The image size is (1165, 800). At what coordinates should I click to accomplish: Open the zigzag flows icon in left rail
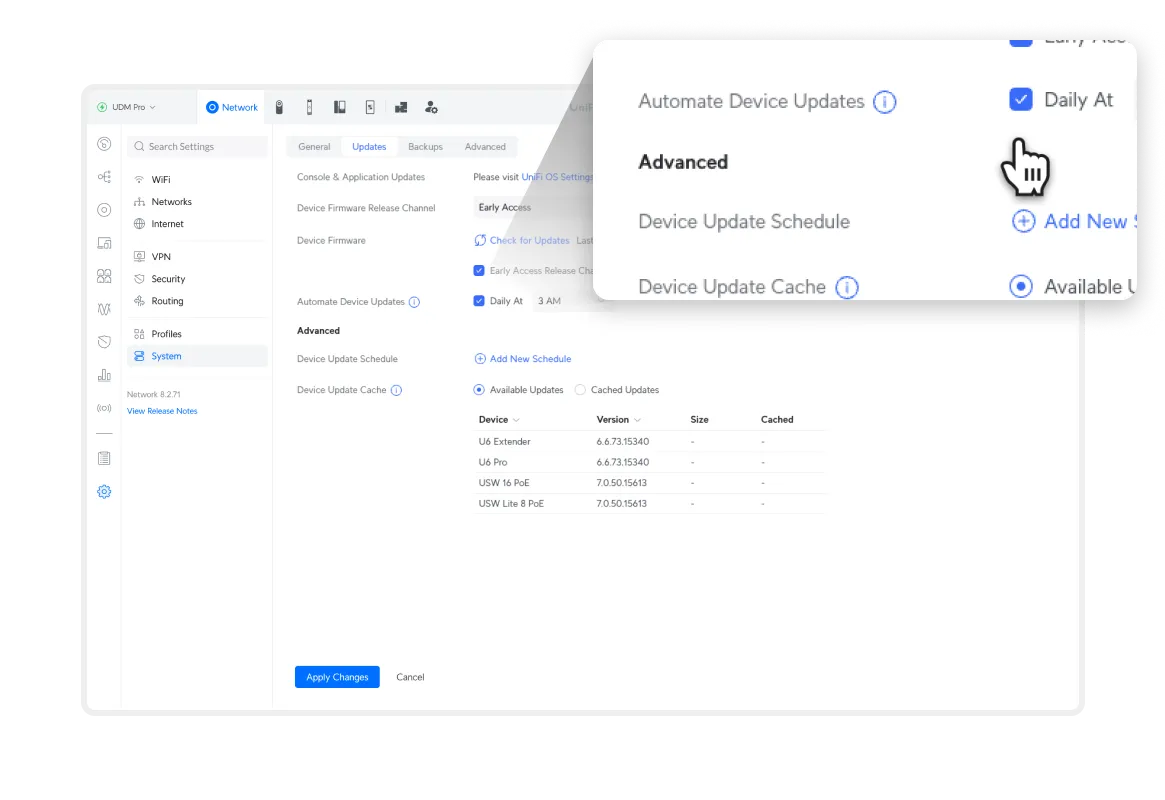click(104, 309)
